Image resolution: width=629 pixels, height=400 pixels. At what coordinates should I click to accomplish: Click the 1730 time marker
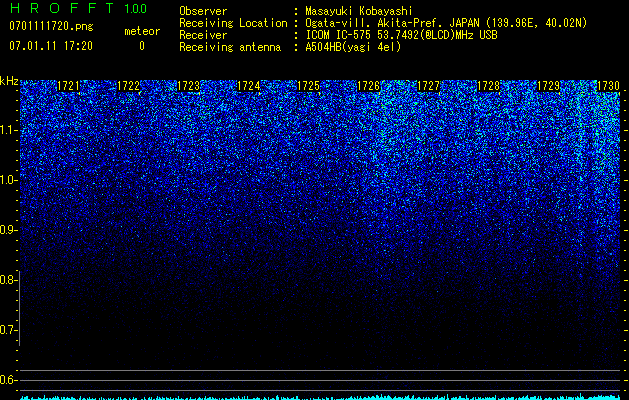coord(609,86)
